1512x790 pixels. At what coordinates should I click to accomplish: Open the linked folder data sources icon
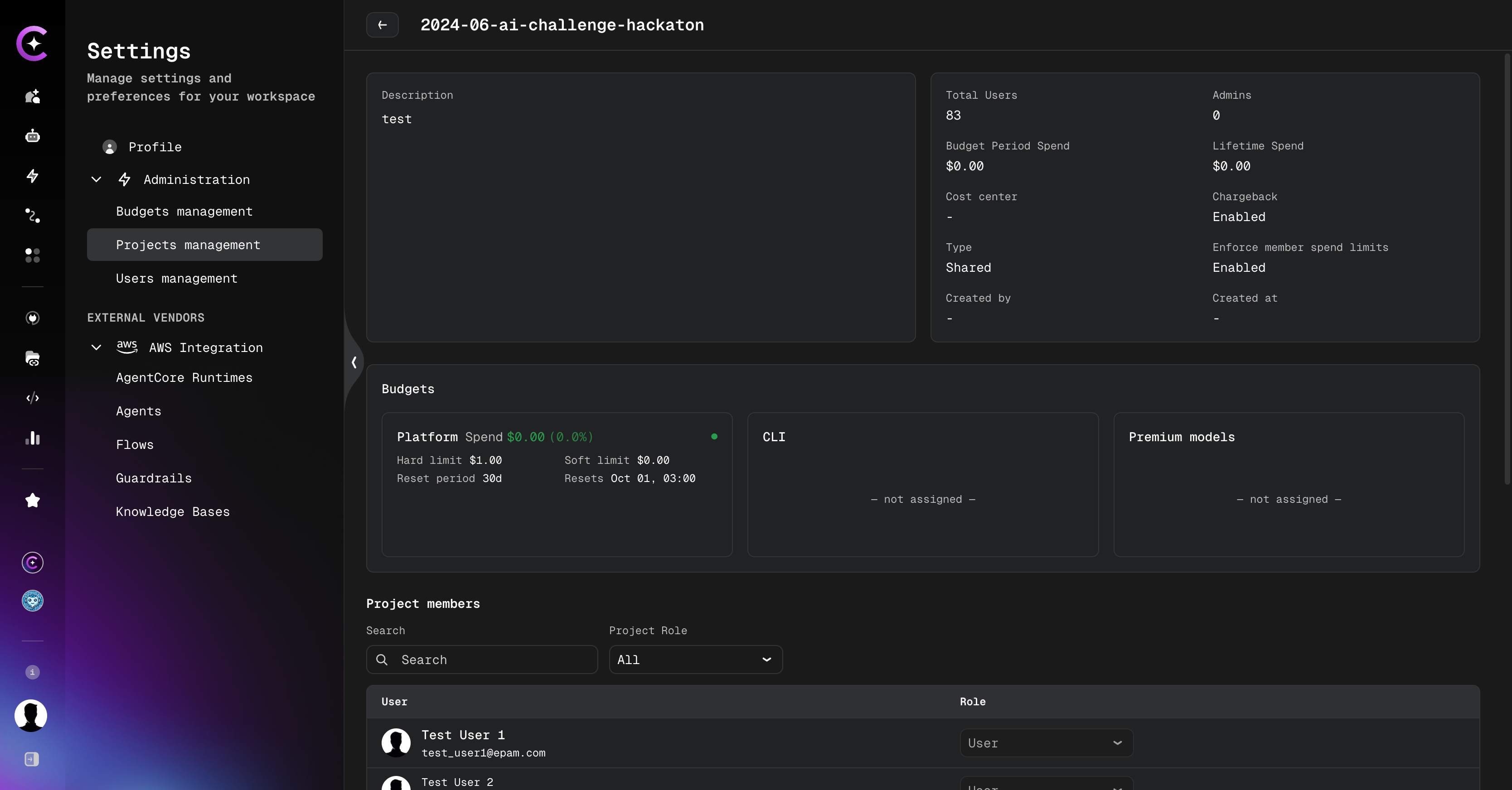(x=32, y=358)
